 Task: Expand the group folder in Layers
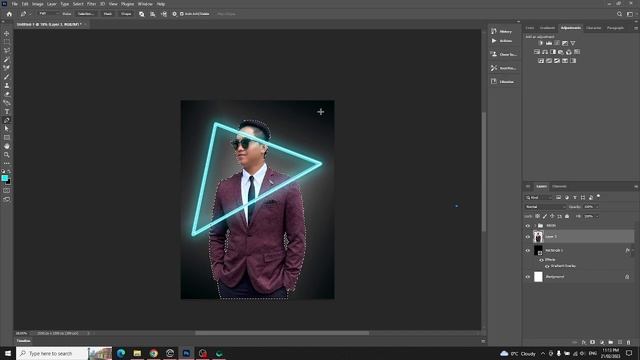(535, 226)
